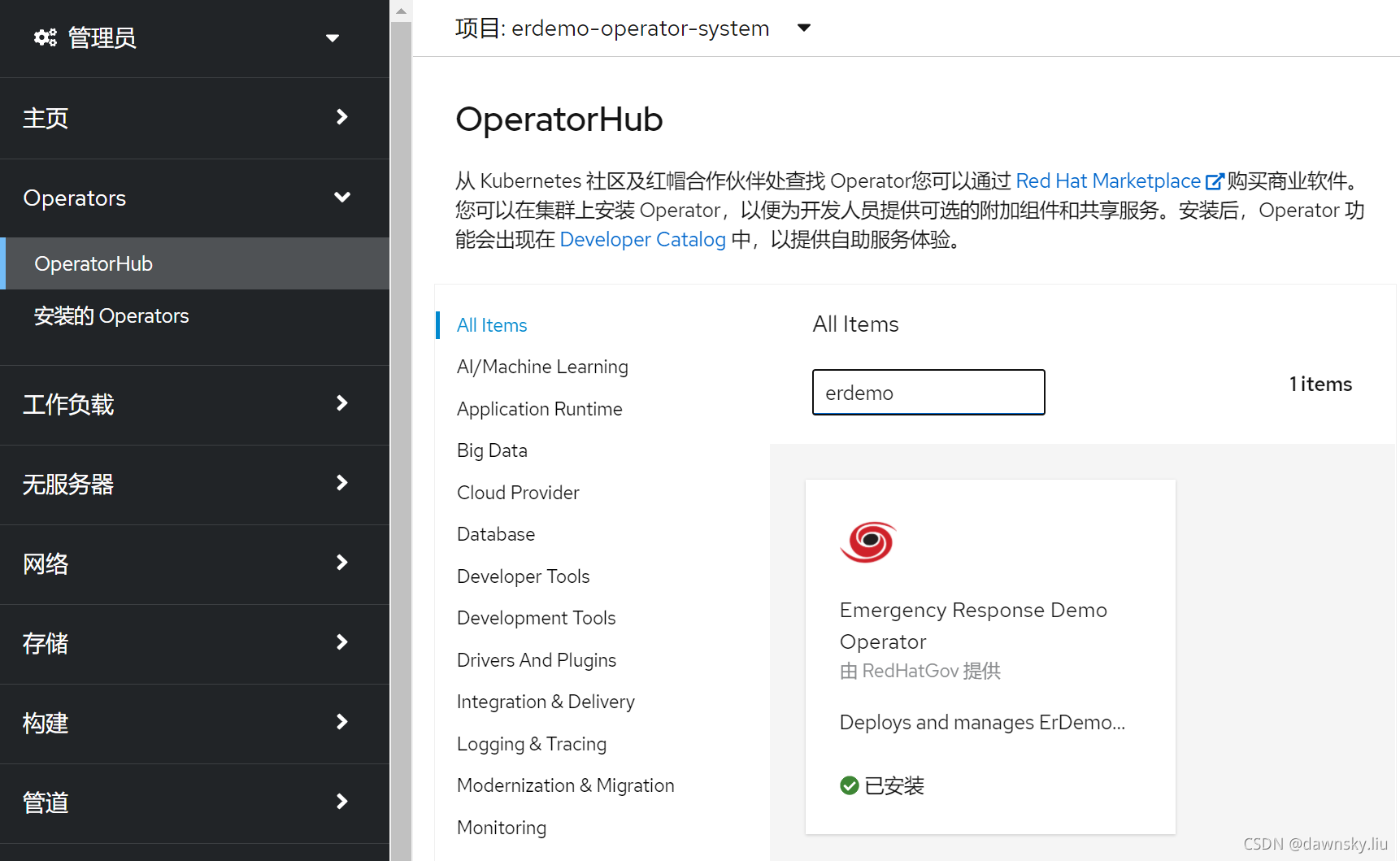The height and width of the screenshot is (861, 1400).
Task: Filter by Logging & Tracing category
Action: point(532,744)
